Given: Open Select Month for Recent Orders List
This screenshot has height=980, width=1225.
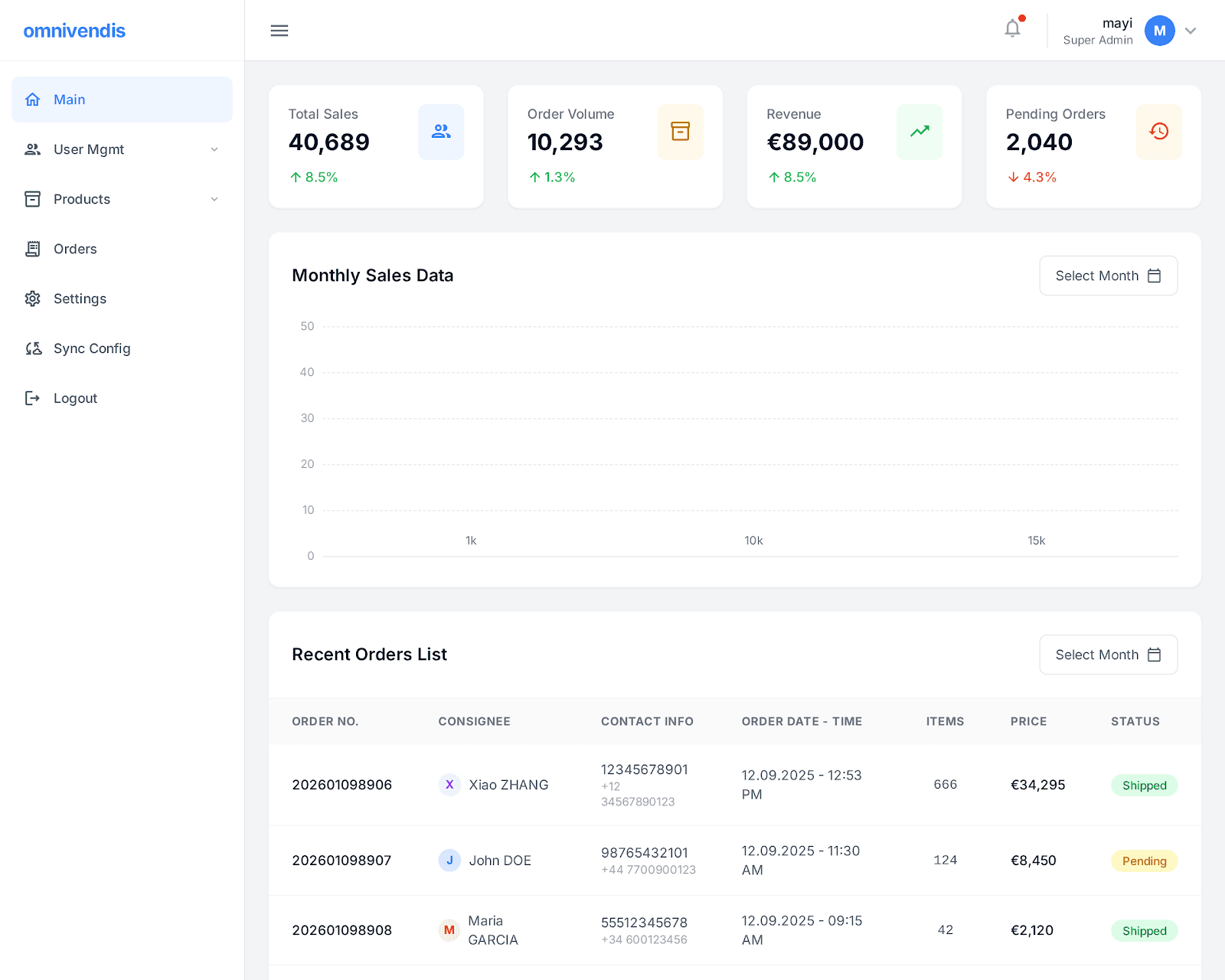Looking at the screenshot, I should 1108,655.
